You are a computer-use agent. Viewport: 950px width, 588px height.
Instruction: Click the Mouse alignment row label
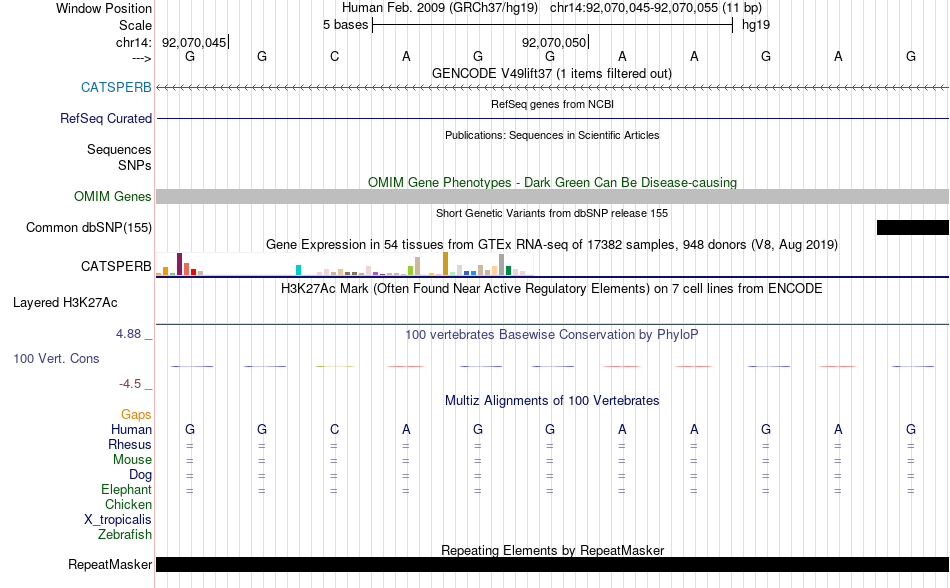pyautogui.click(x=132, y=460)
